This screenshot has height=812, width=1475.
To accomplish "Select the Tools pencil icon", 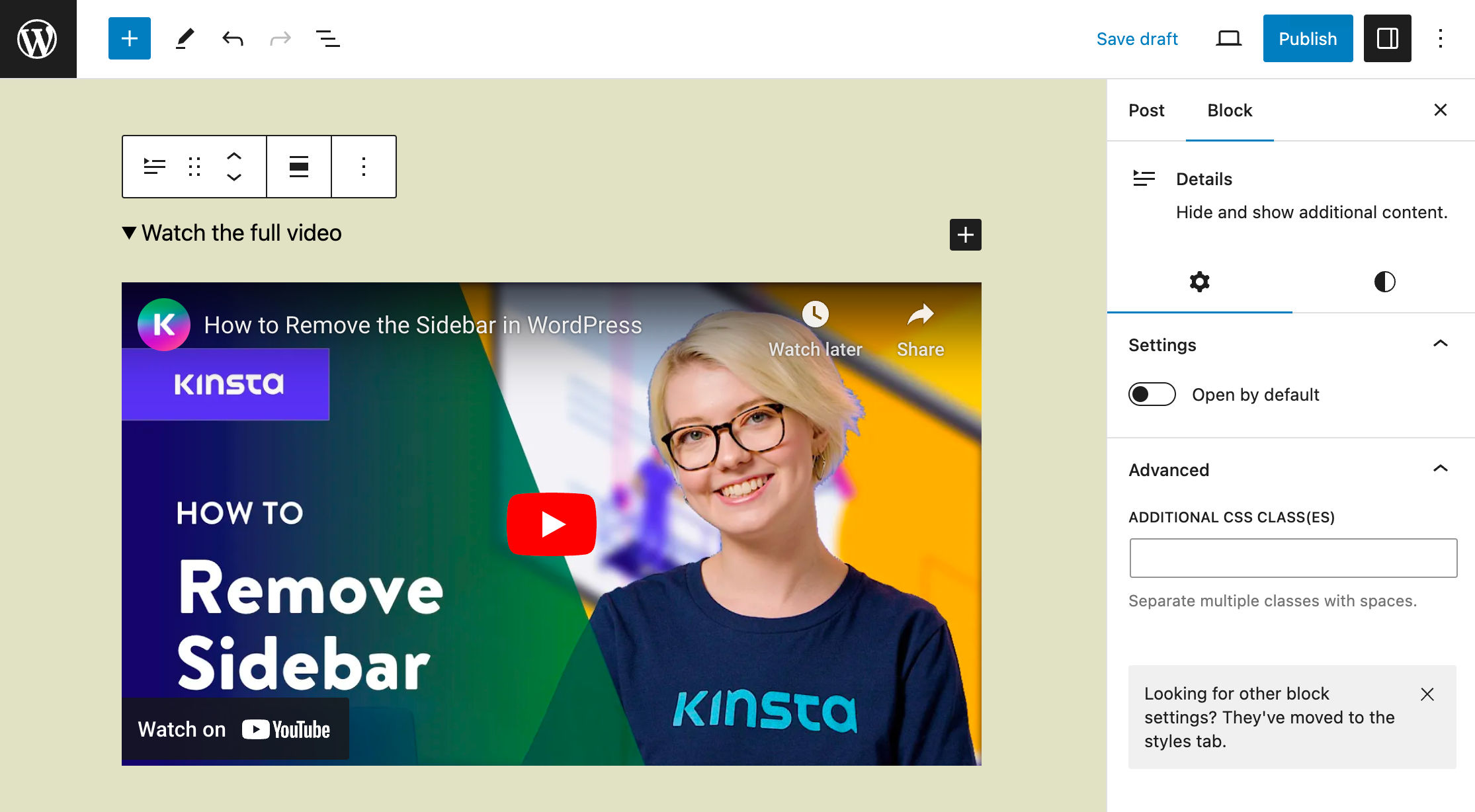I will (185, 38).
